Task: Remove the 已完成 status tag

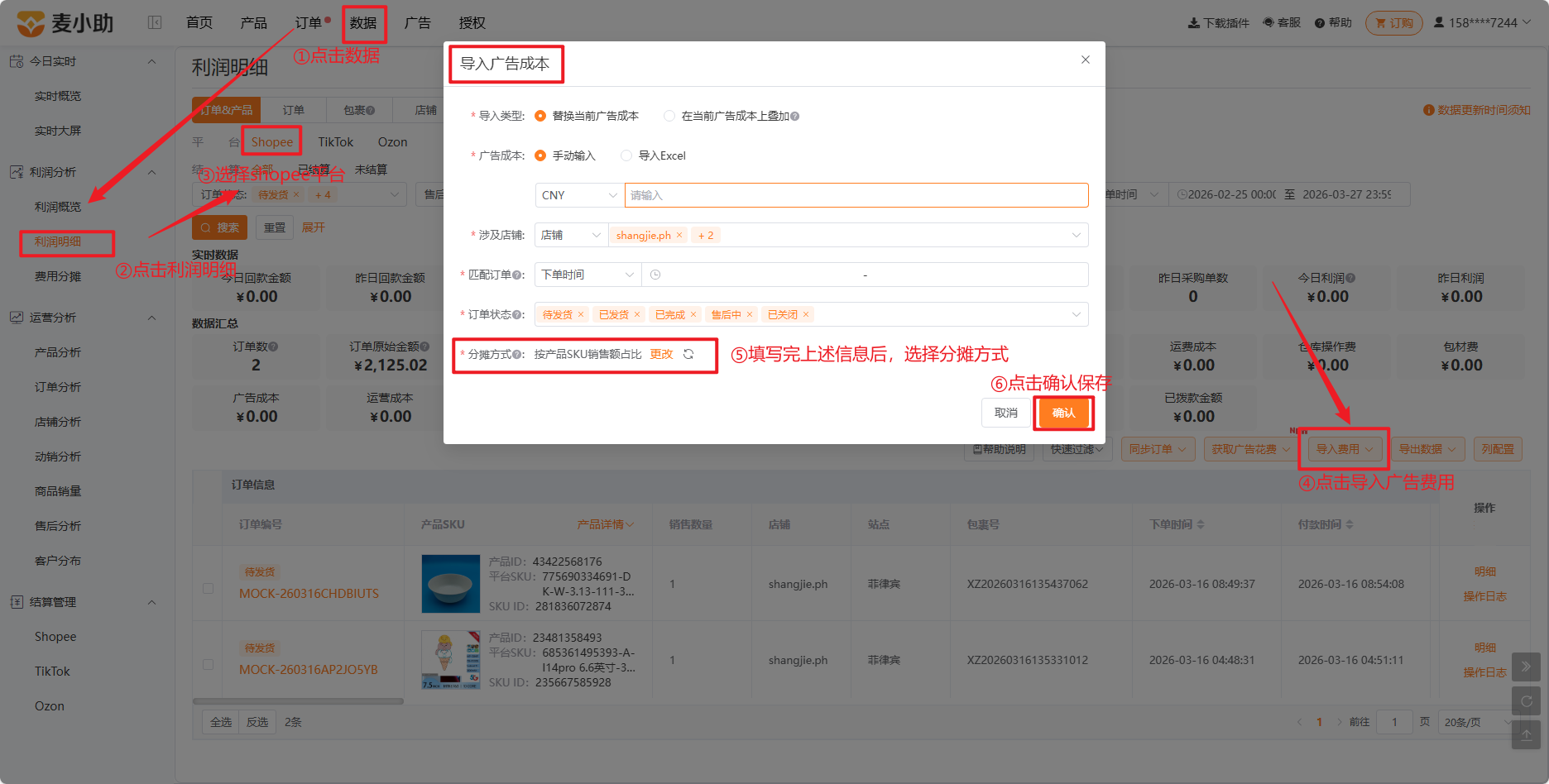Action: [x=693, y=314]
